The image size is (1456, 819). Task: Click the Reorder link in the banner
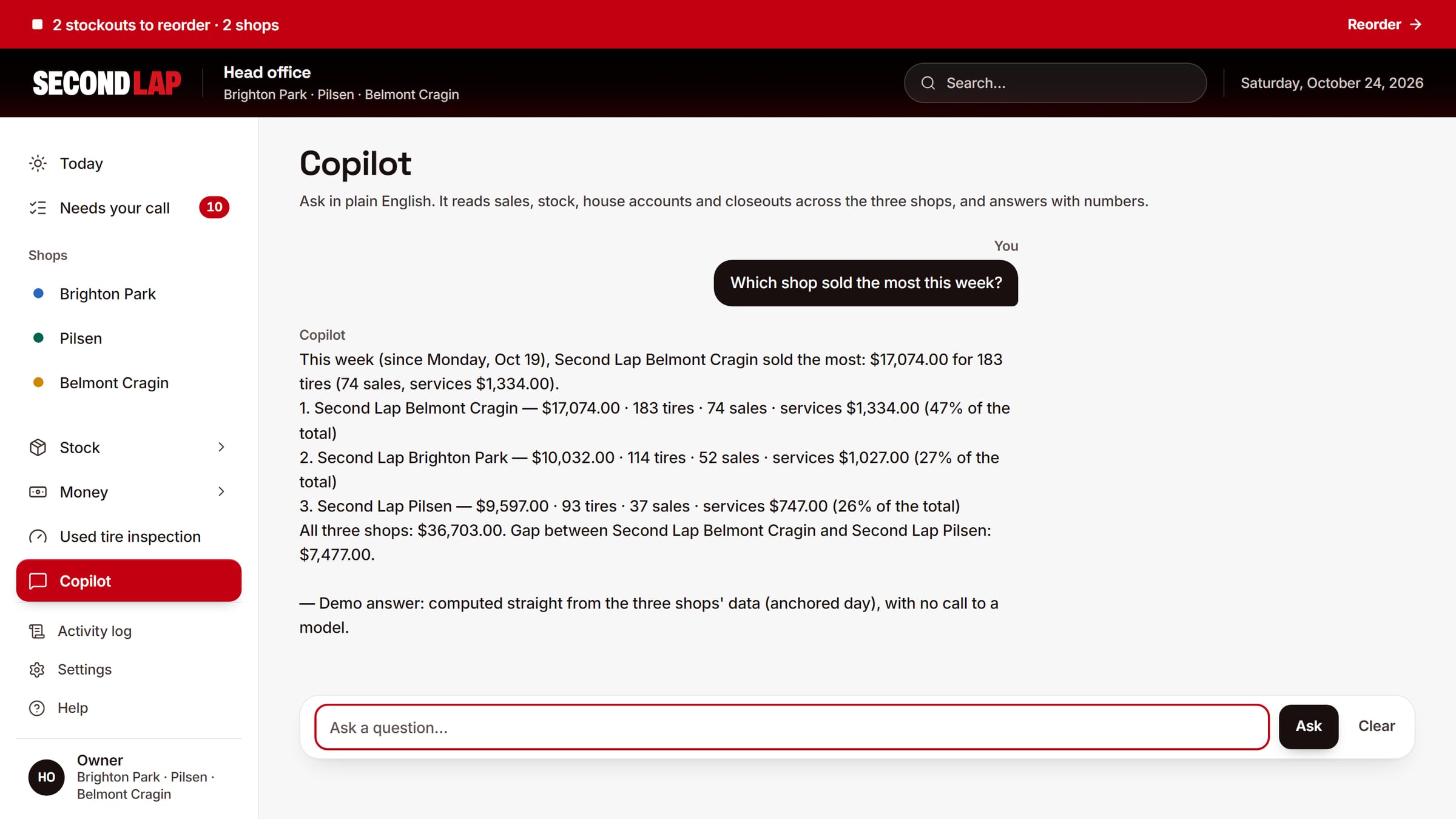pos(1384,25)
